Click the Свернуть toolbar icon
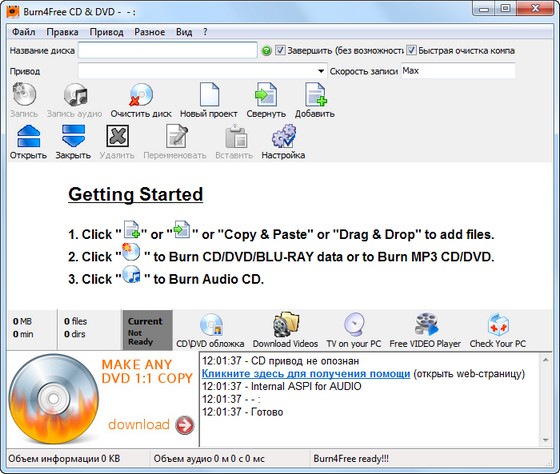The height and width of the screenshot is (474, 560). 266,94
